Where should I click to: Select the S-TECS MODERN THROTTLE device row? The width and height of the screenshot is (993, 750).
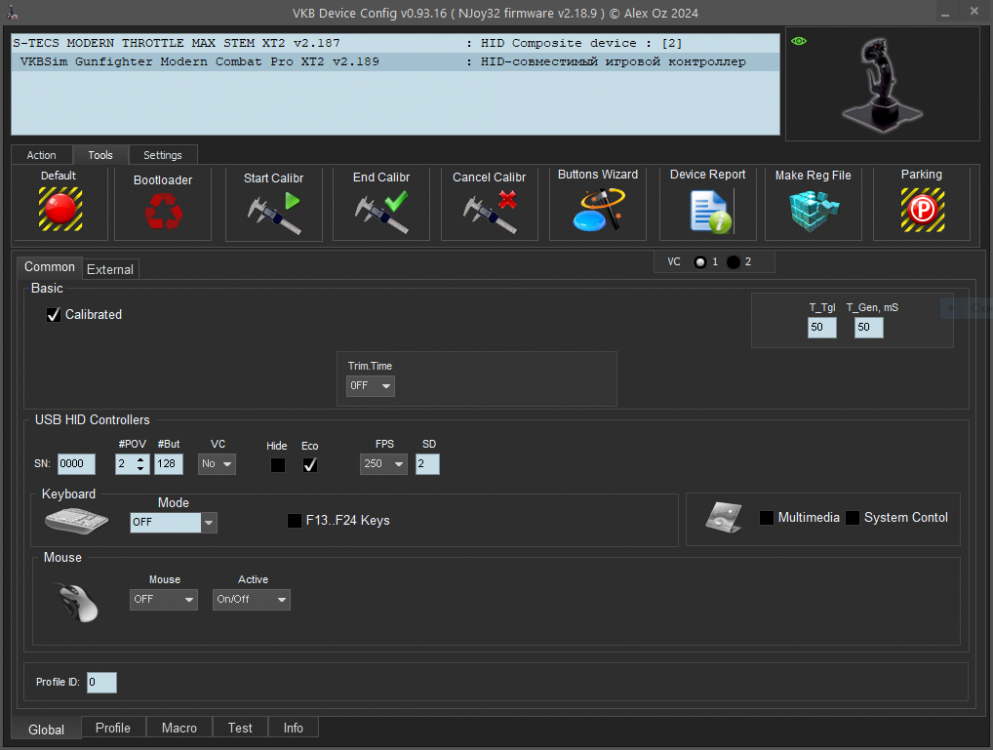click(395, 43)
